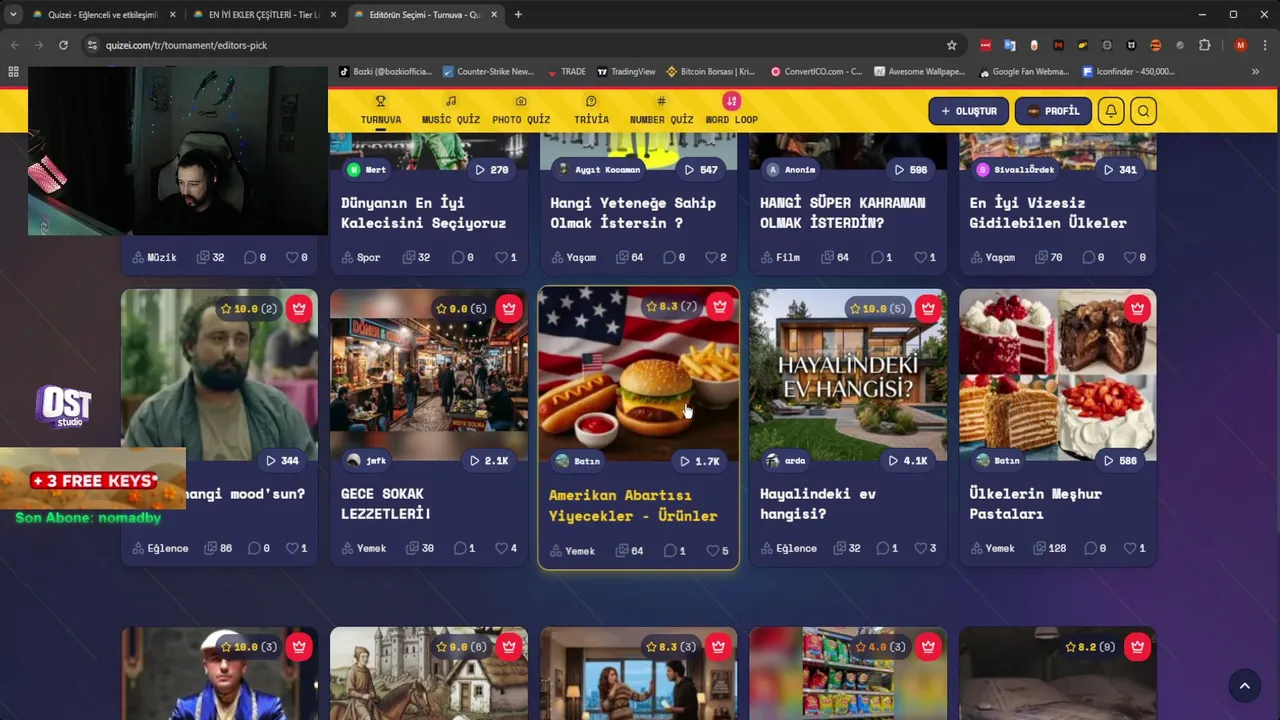1280x720 pixels.
Task: Open Hangi Yeteneğe Sahip Olmak İstersin
Action: (633, 212)
